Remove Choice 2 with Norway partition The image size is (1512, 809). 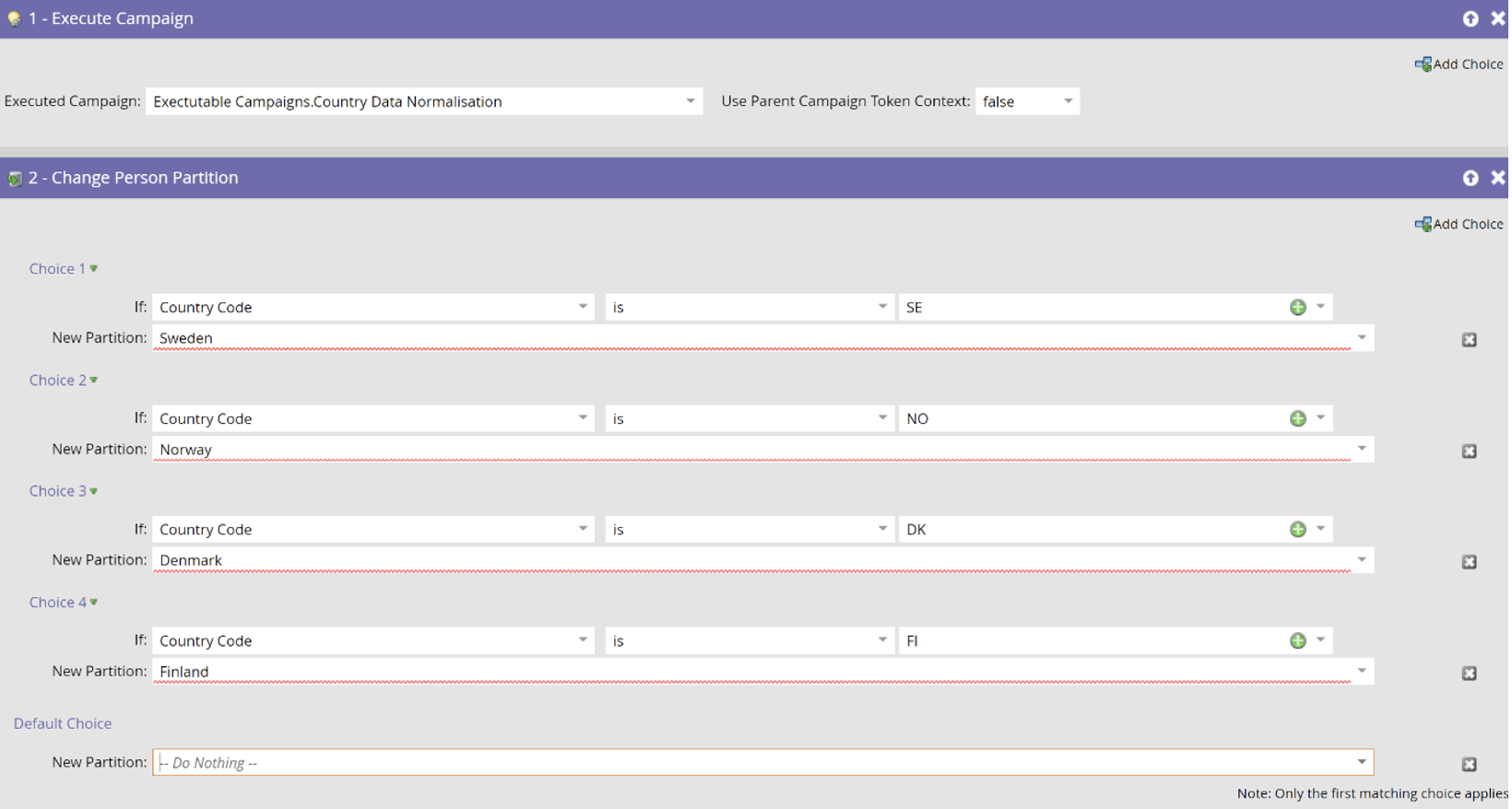tap(1470, 451)
